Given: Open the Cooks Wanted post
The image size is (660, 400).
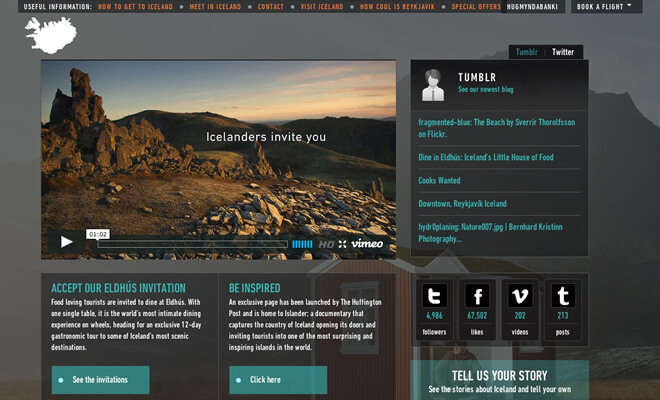Looking at the screenshot, I should (439, 181).
